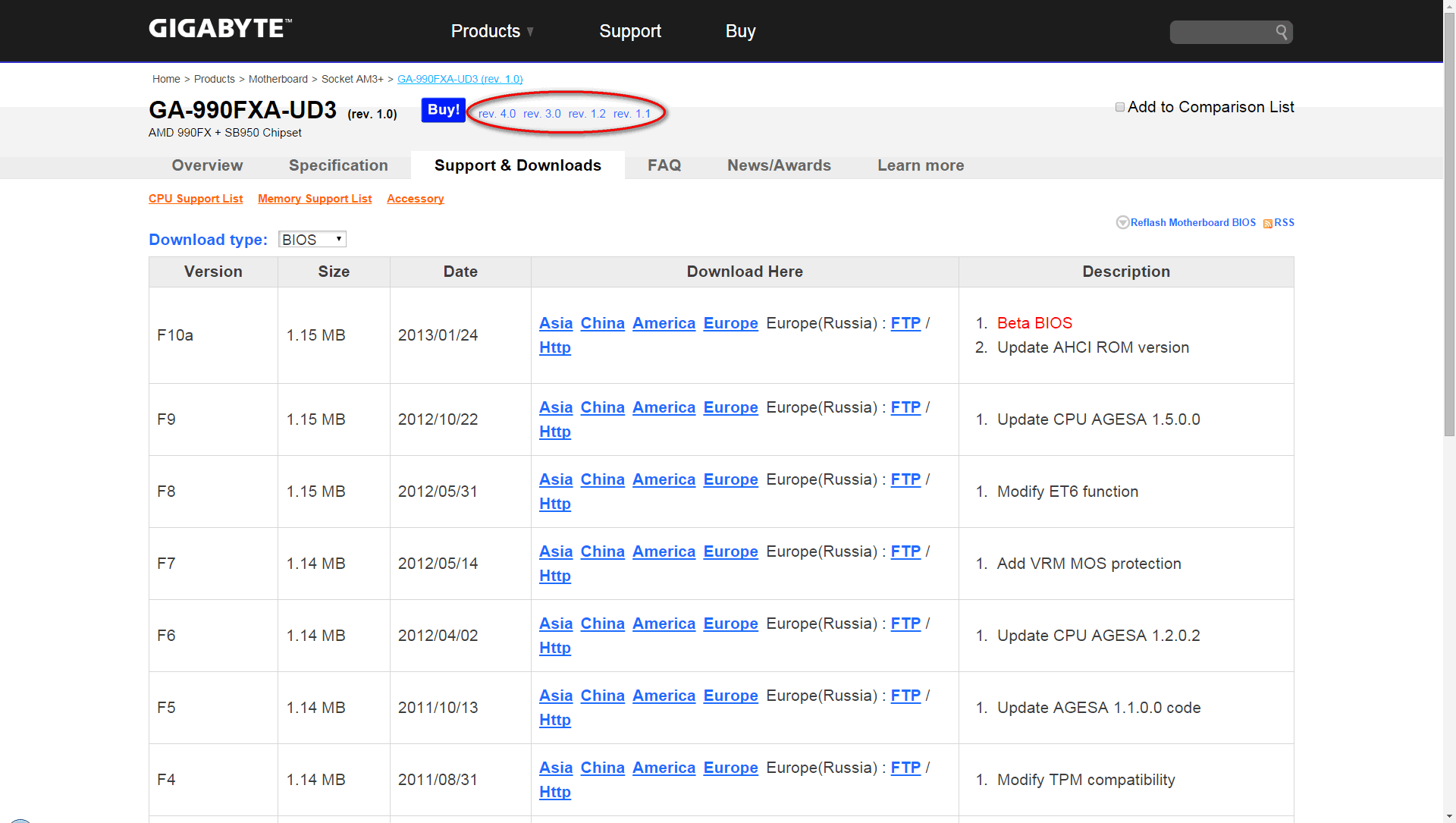1456x823 pixels.
Task: Click the search magnifier icon
Action: (x=1281, y=32)
